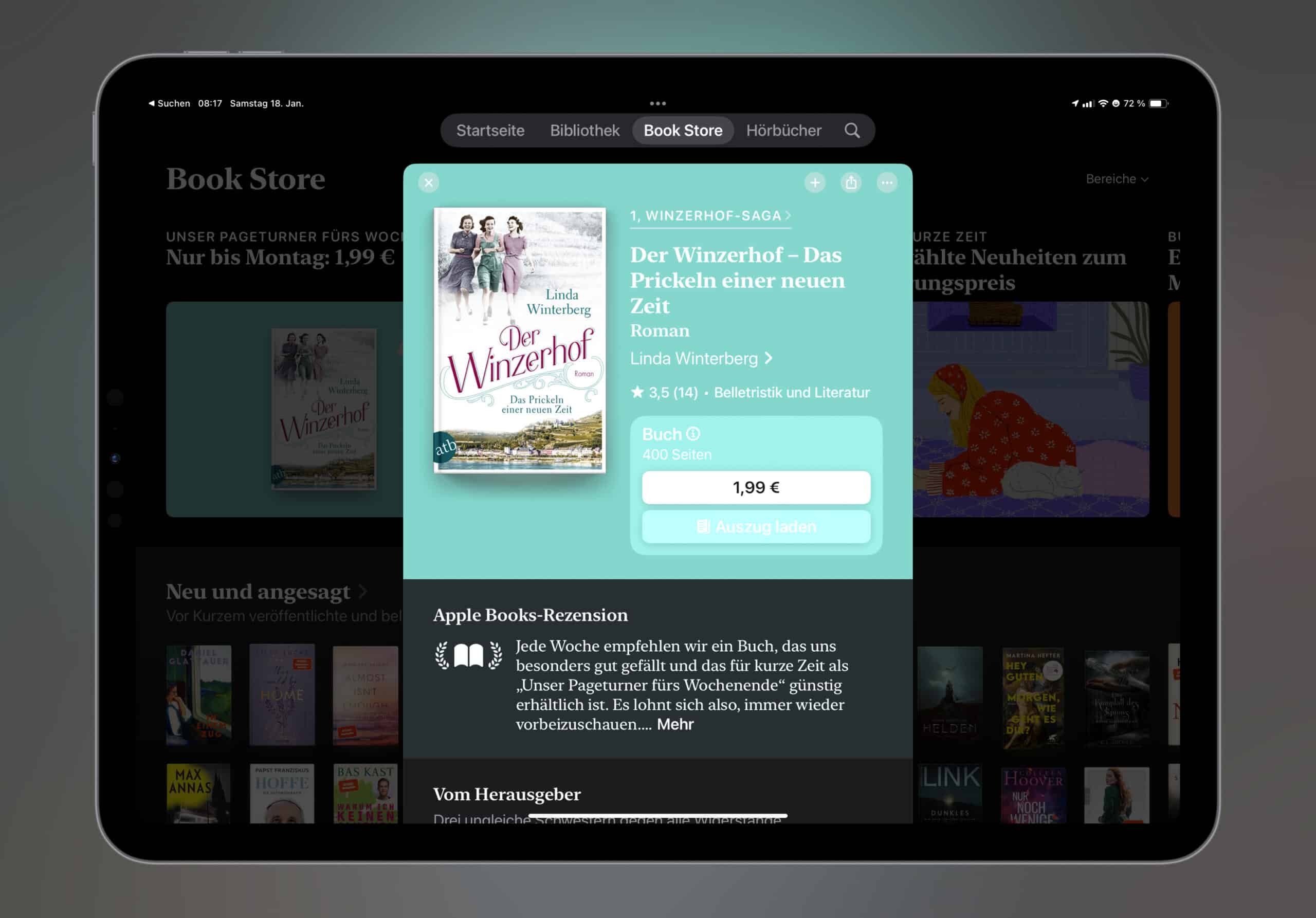Tap the Wi-Fi icon in status bar
Viewport: 1316px width, 918px height.
coord(1103,103)
